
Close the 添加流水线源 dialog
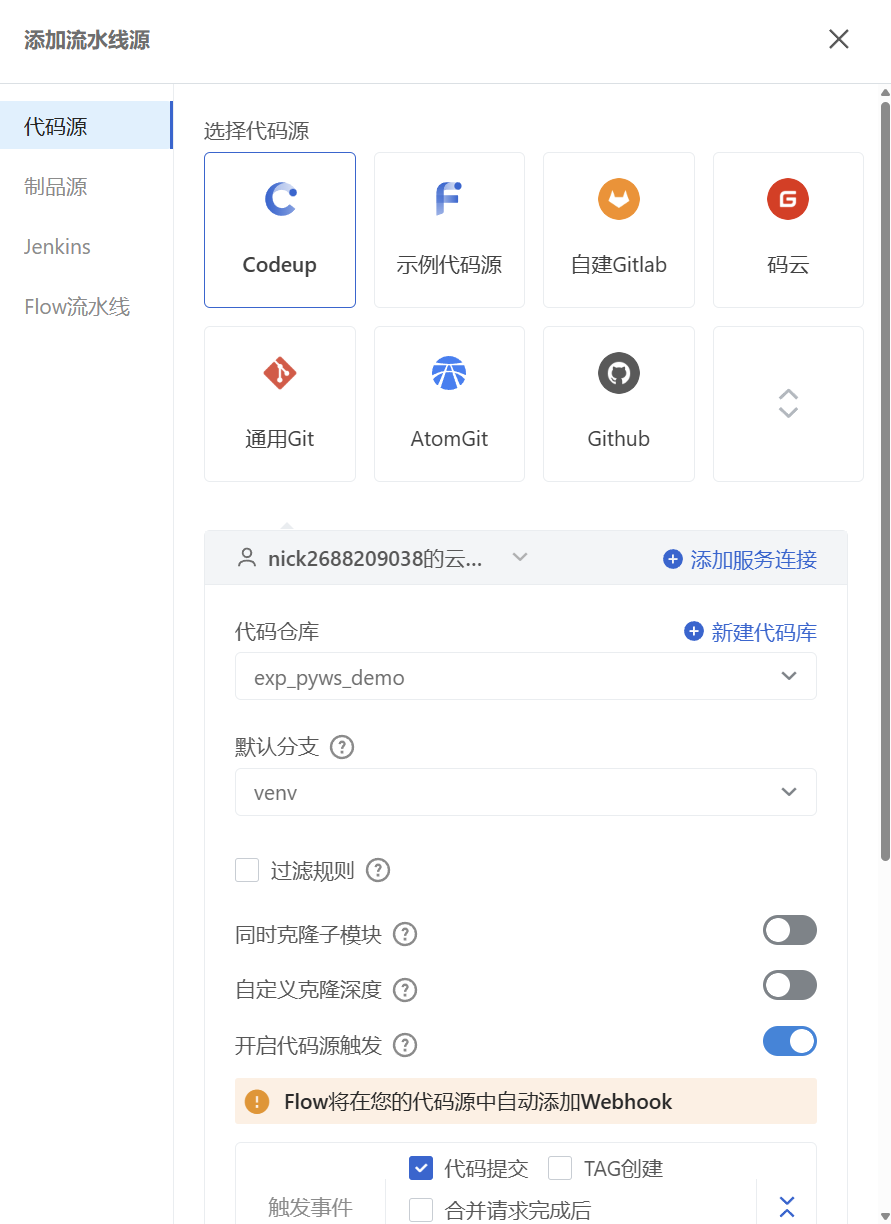[839, 39]
